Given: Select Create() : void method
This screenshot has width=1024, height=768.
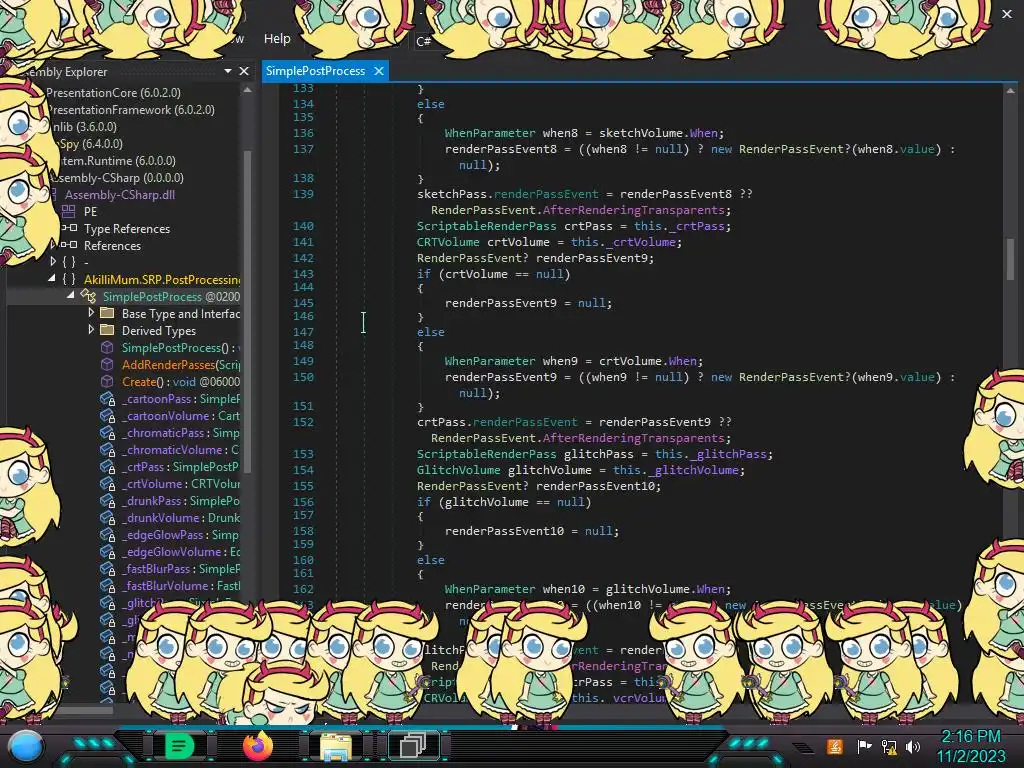Looking at the screenshot, I should click(x=181, y=381).
